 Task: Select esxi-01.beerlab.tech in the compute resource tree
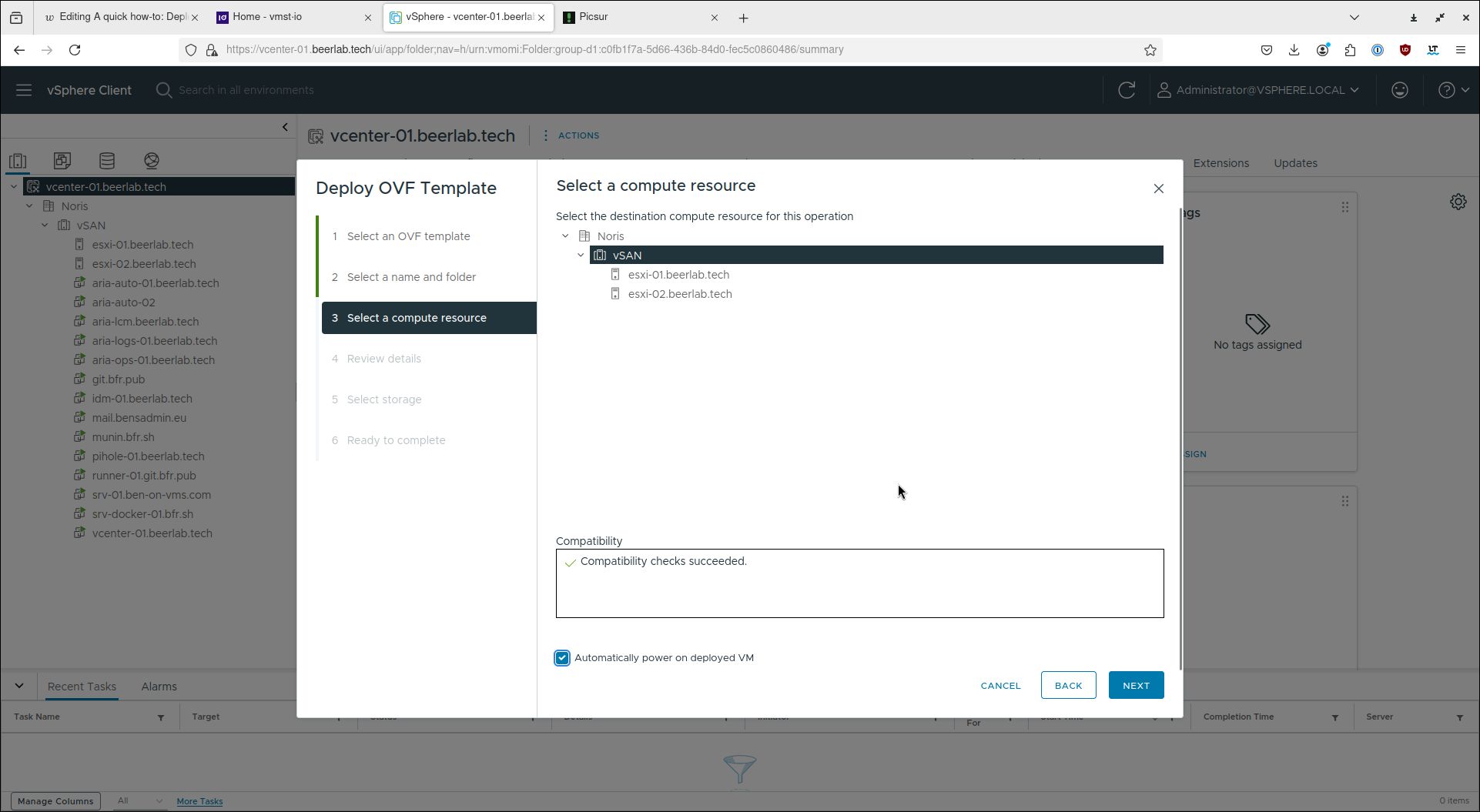click(x=678, y=275)
